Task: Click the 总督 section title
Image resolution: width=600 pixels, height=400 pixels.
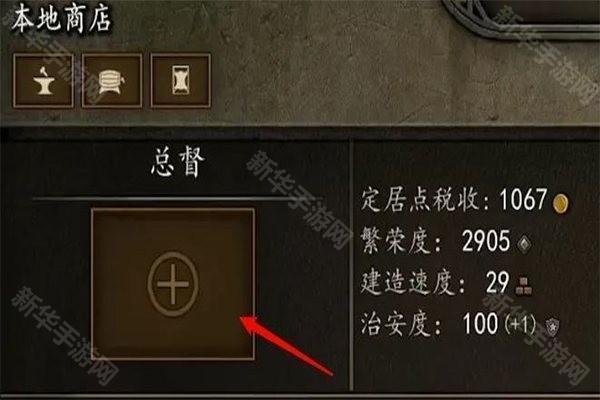Action: coord(178,163)
